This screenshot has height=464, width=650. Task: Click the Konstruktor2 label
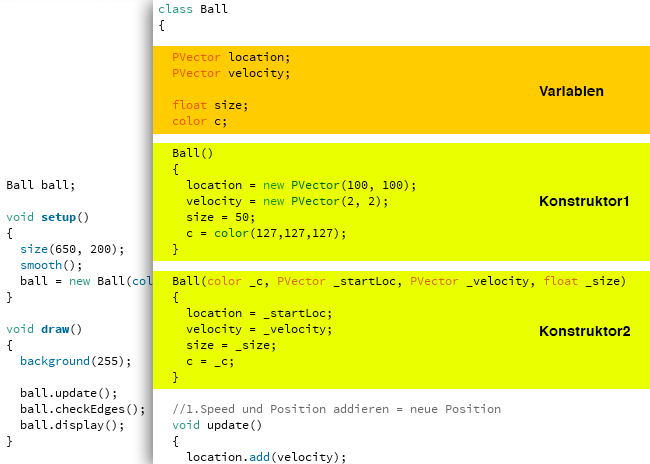click(x=584, y=331)
